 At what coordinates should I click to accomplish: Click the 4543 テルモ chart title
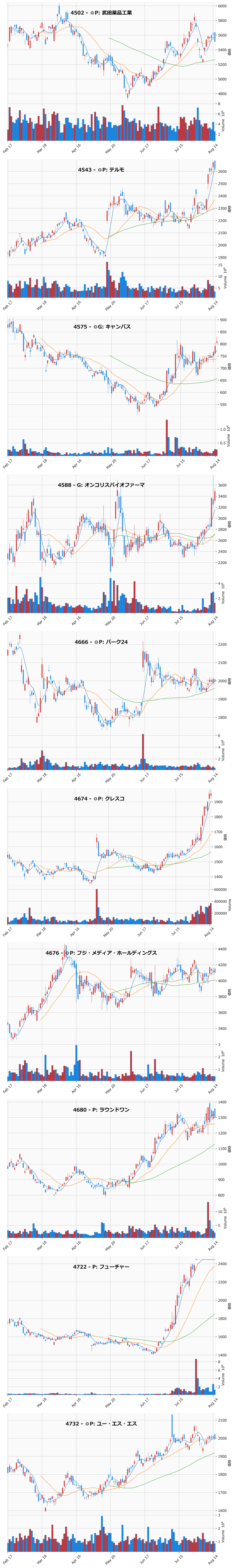[x=101, y=170]
